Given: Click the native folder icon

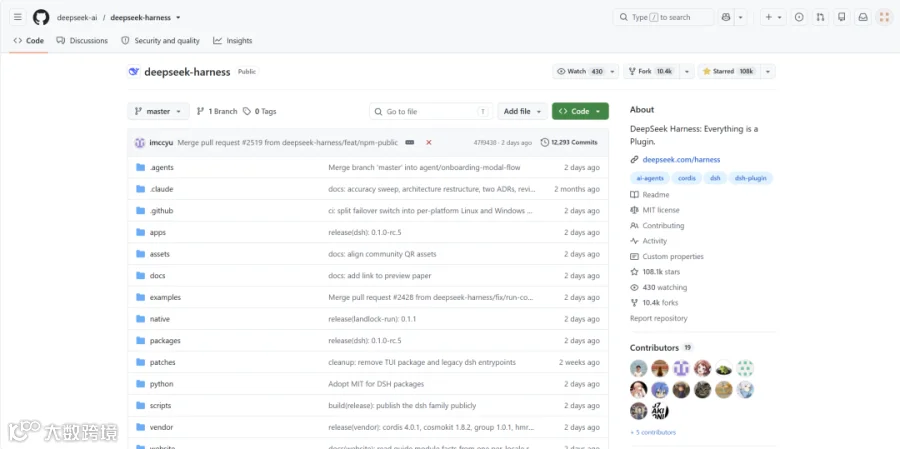Looking at the screenshot, I should [141, 319].
